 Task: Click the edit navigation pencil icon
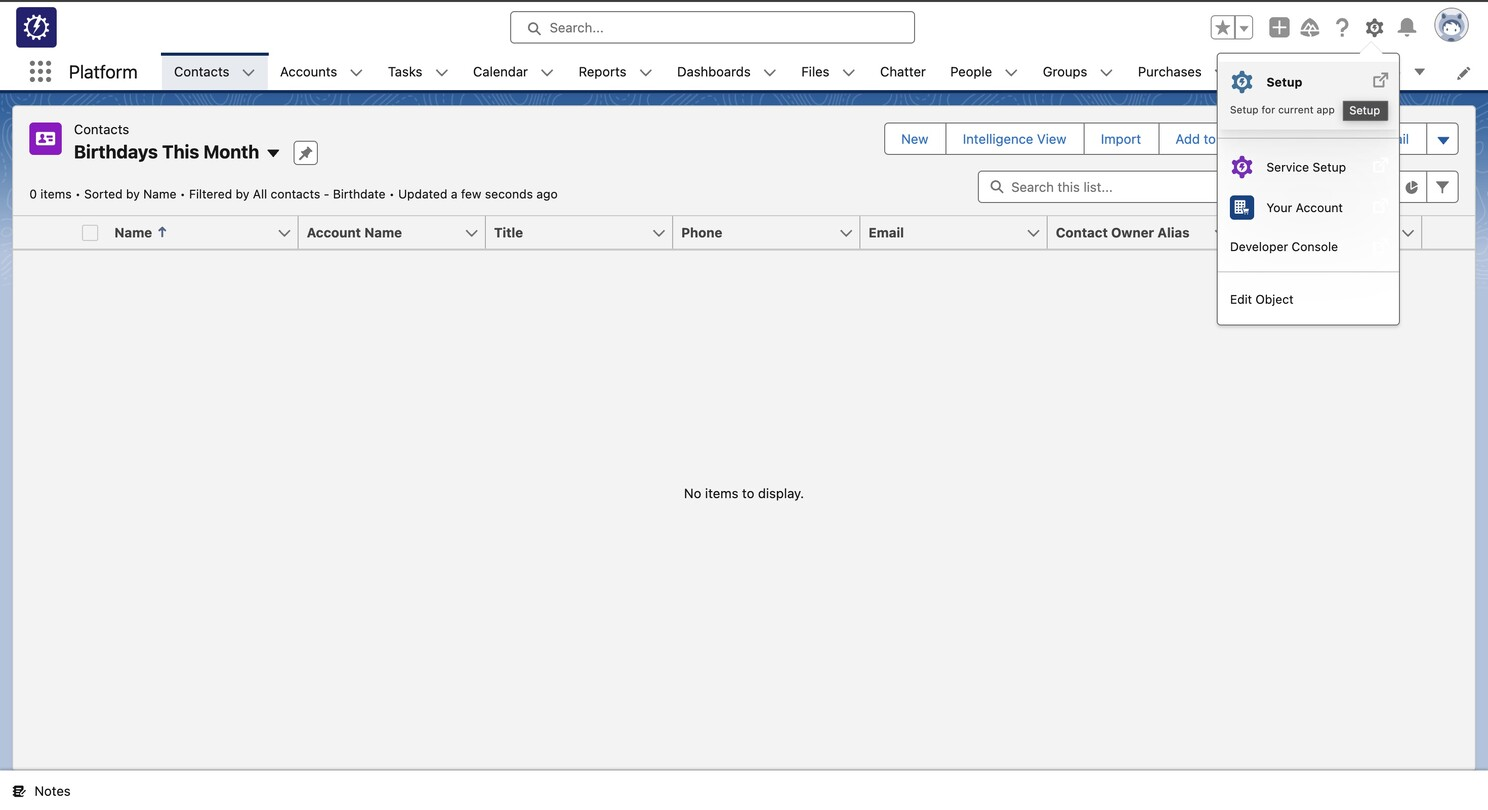click(x=1463, y=73)
